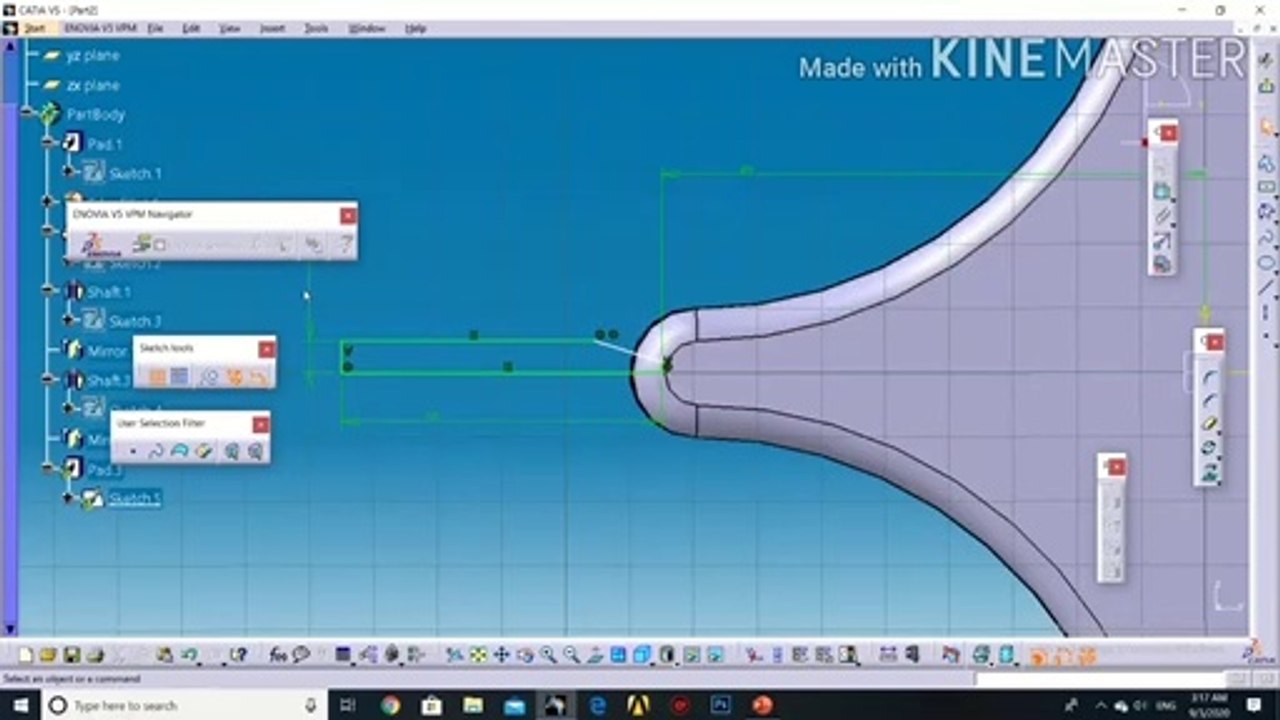Click the Save icon
1280x720 pixels.
click(71, 655)
